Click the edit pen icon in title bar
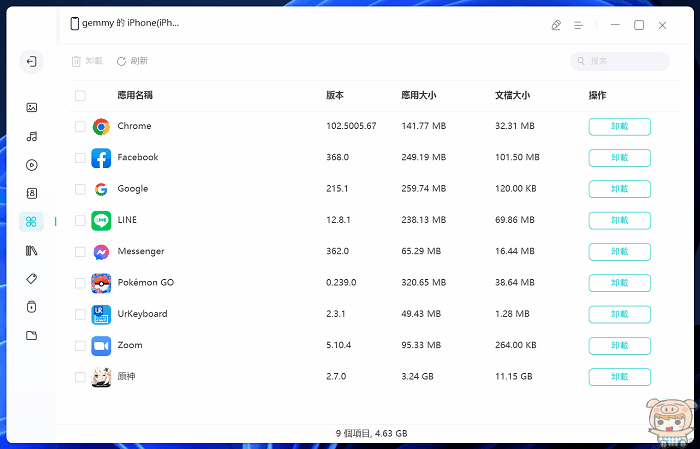700x449 pixels. point(556,25)
